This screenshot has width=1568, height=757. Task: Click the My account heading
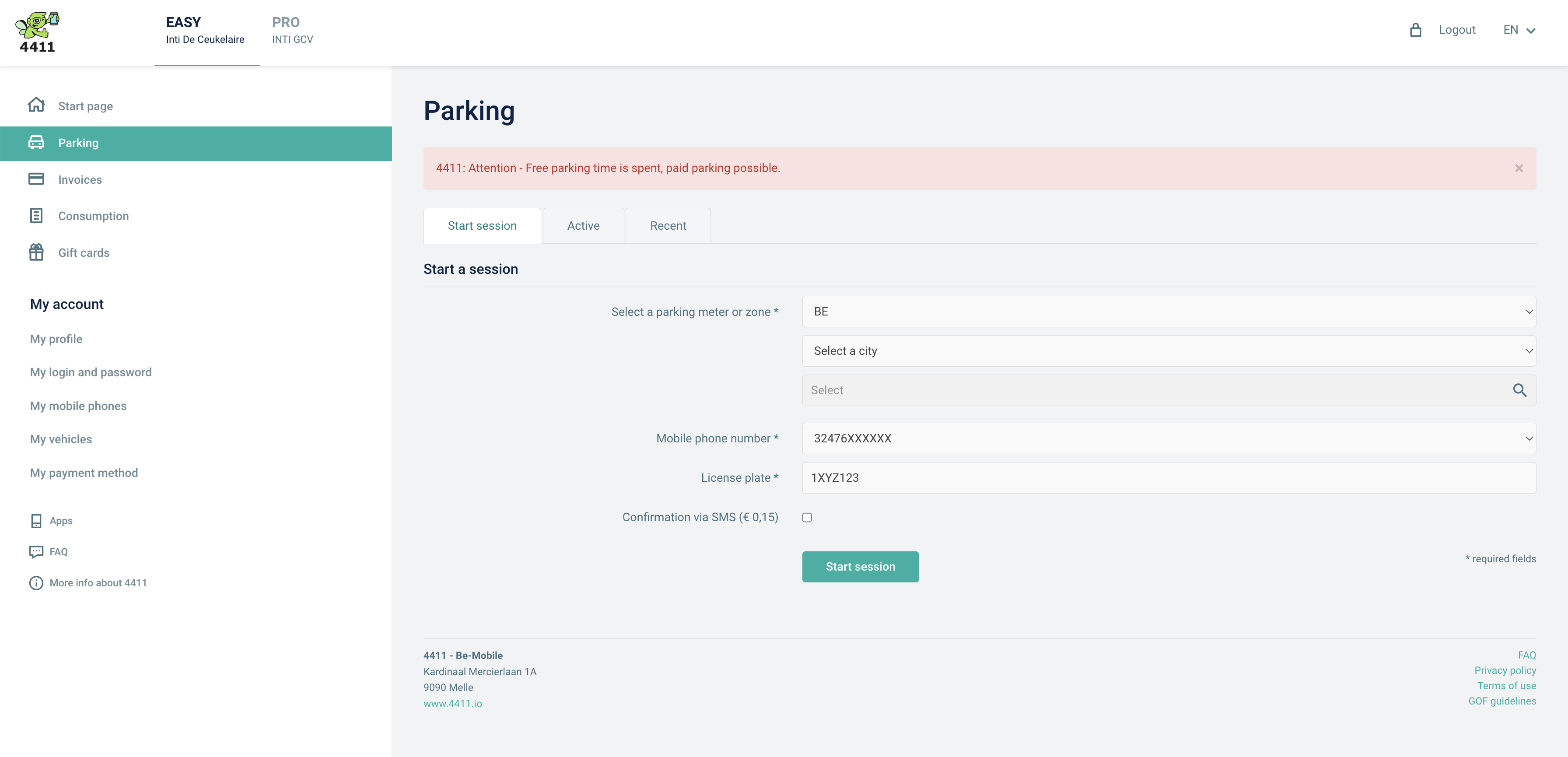pos(67,305)
